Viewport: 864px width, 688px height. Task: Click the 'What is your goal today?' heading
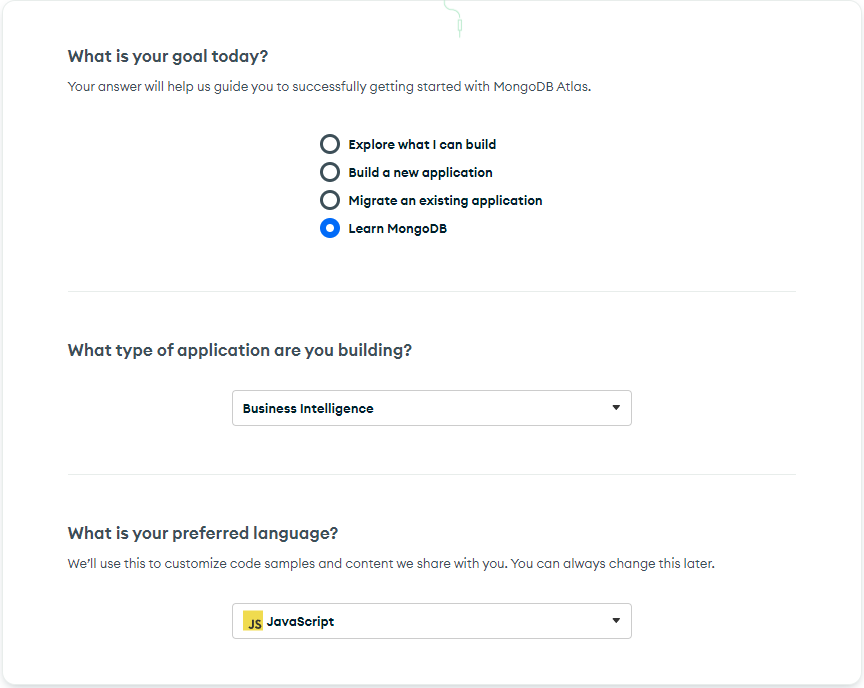pos(167,56)
